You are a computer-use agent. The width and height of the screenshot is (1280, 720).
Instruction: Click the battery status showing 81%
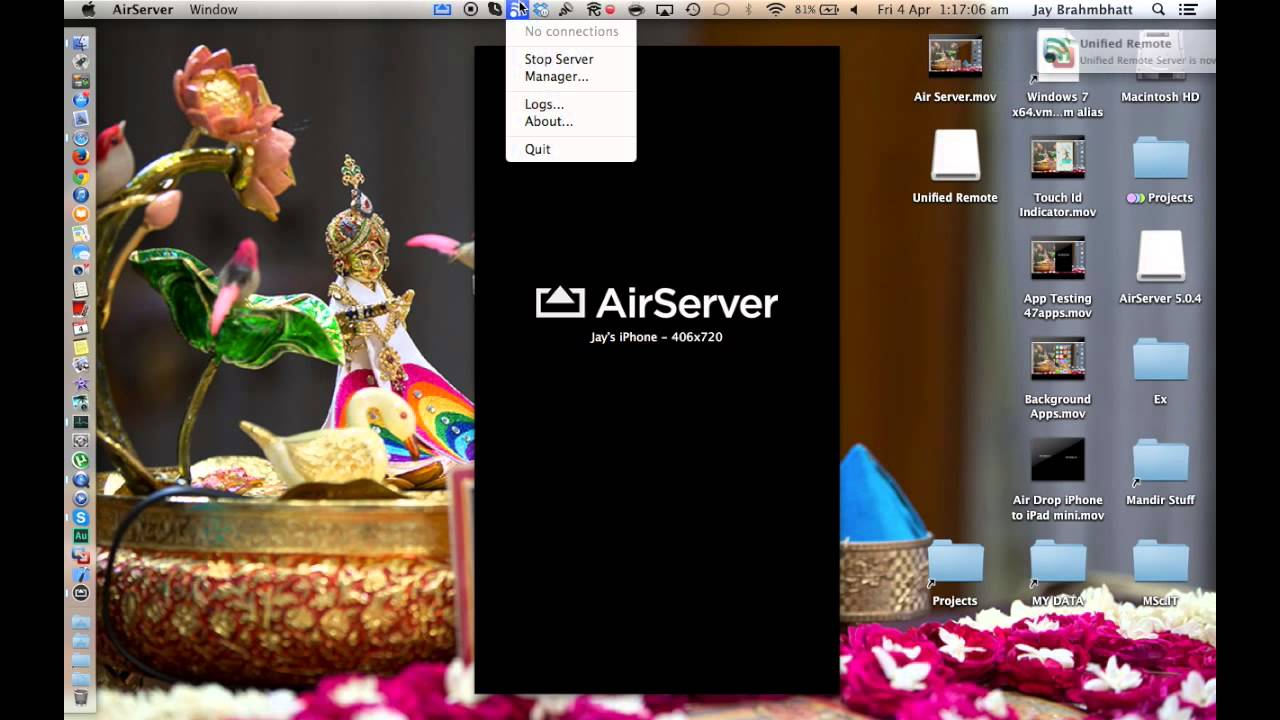coord(816,9)
